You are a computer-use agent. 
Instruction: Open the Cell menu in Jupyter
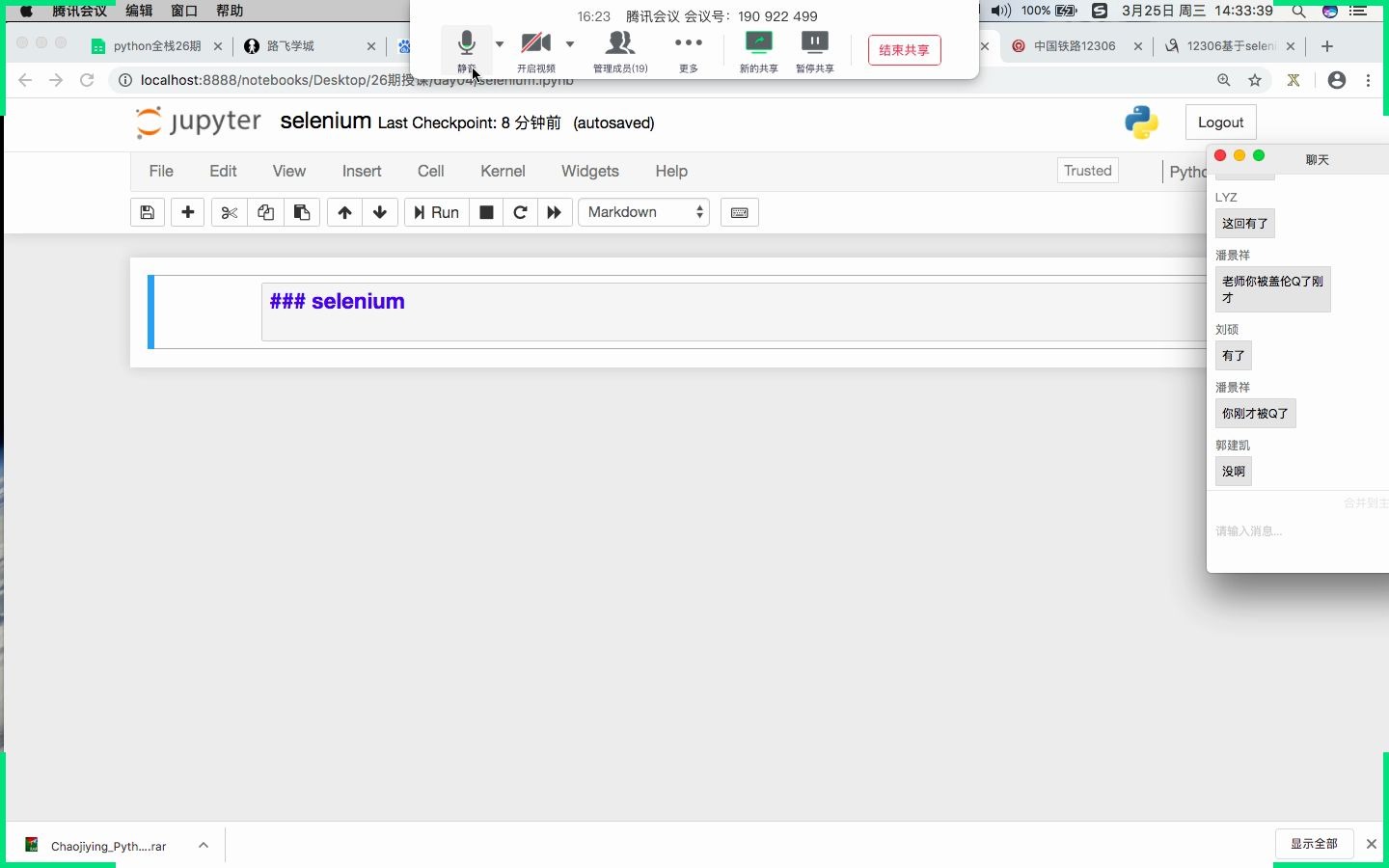pos(431,171)
